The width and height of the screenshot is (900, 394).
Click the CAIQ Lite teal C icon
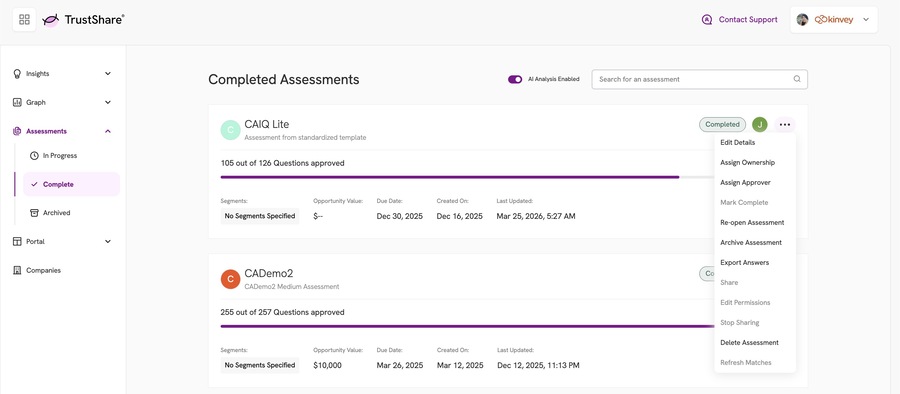tap(230, 130)
